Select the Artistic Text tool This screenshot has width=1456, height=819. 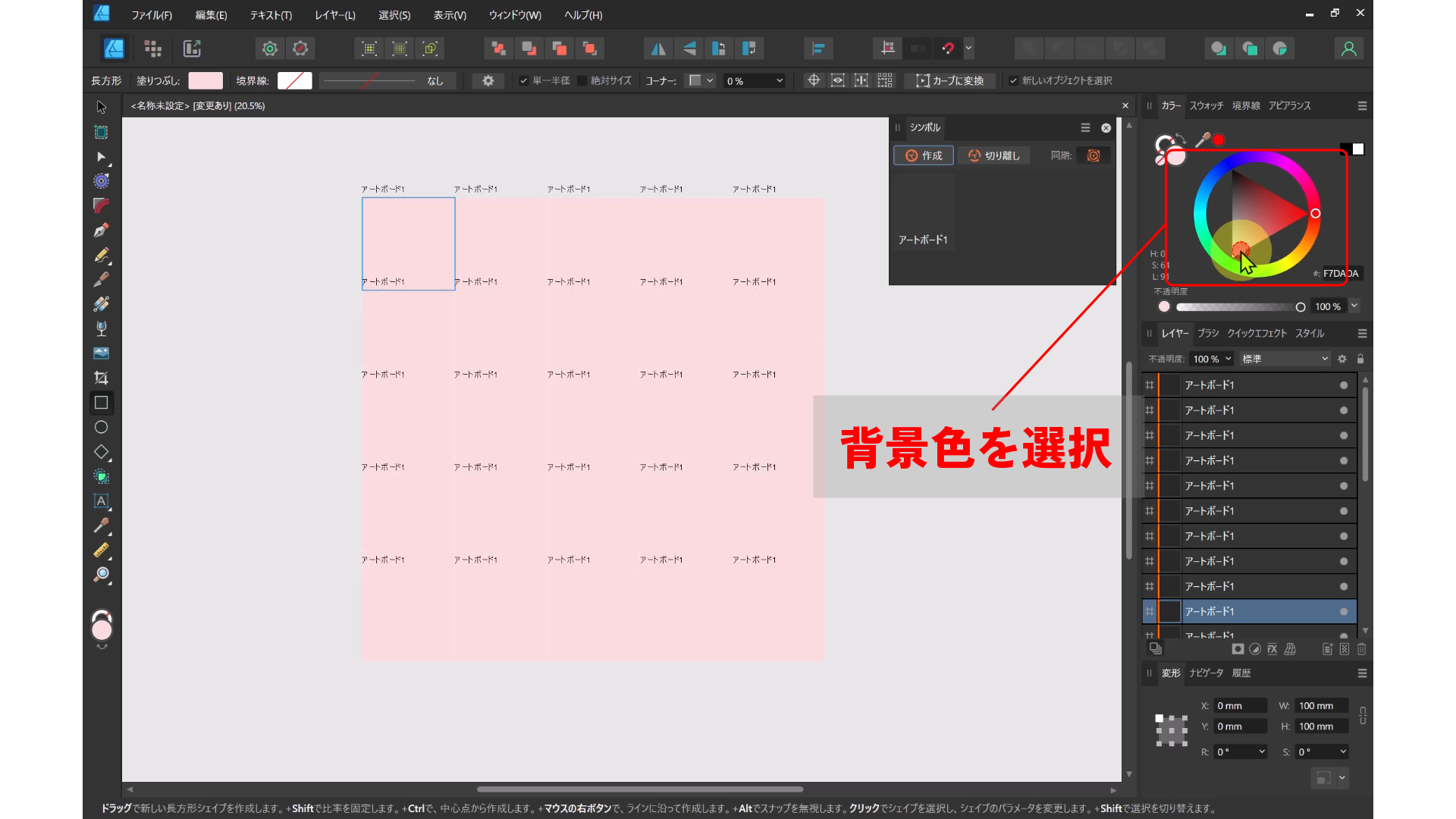pyautogui.click(x=101, y=501)
